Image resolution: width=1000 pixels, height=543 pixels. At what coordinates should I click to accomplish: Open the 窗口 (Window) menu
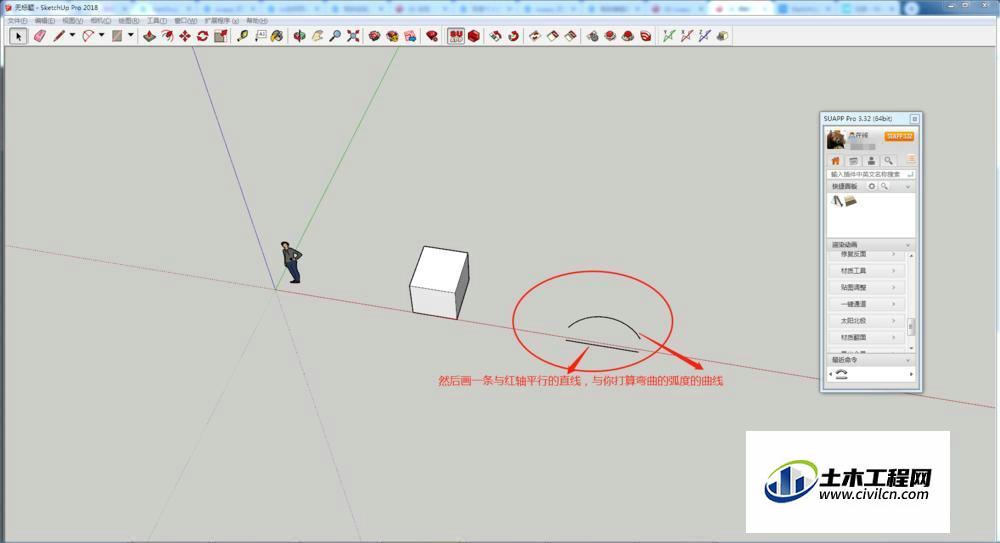(185, 20)
